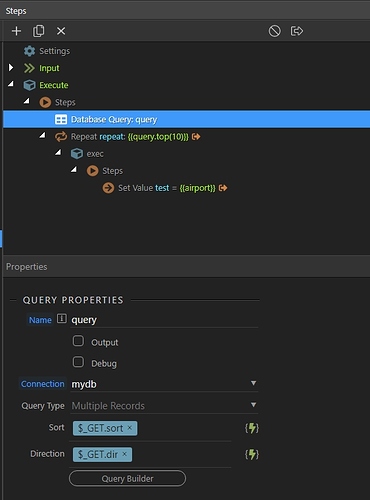Click the delete step X icon
Screen dimensions: 370x500
coord(61,31)
